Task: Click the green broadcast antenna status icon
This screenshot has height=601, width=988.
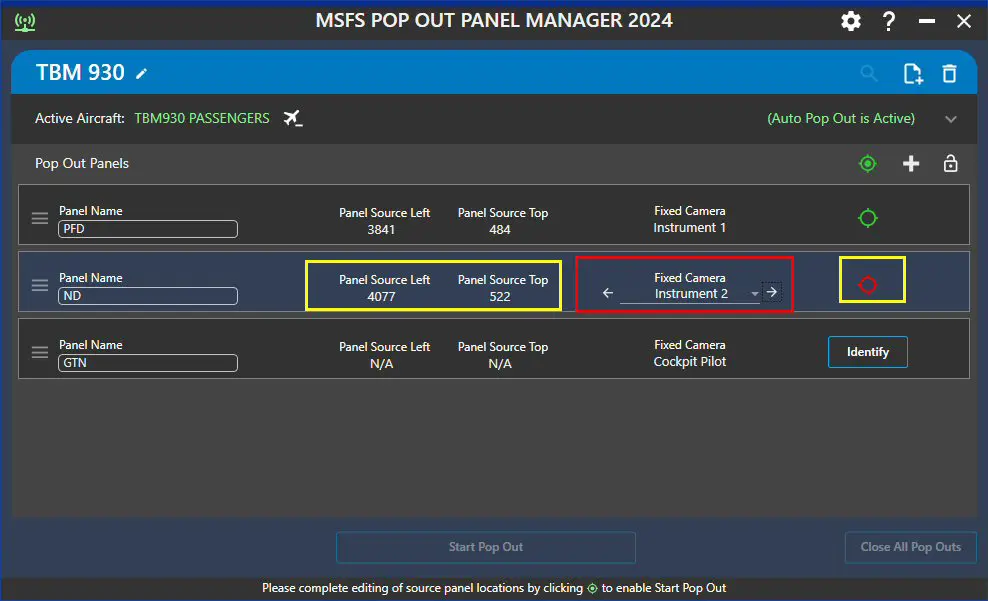Action: (25, 22)
